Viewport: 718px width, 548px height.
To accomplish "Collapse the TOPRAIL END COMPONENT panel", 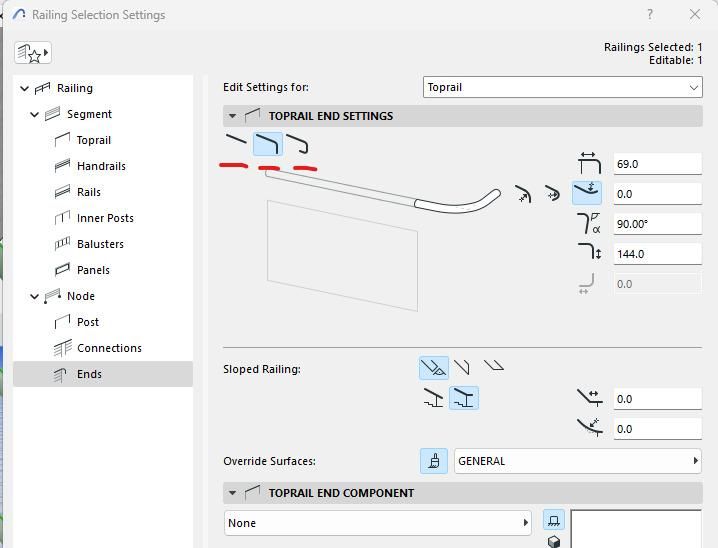I will coord(233,493).
